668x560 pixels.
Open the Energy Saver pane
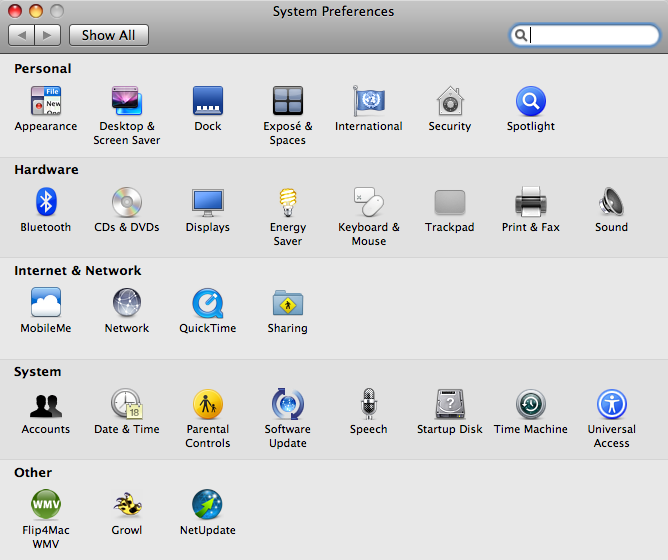click(288, 203)
